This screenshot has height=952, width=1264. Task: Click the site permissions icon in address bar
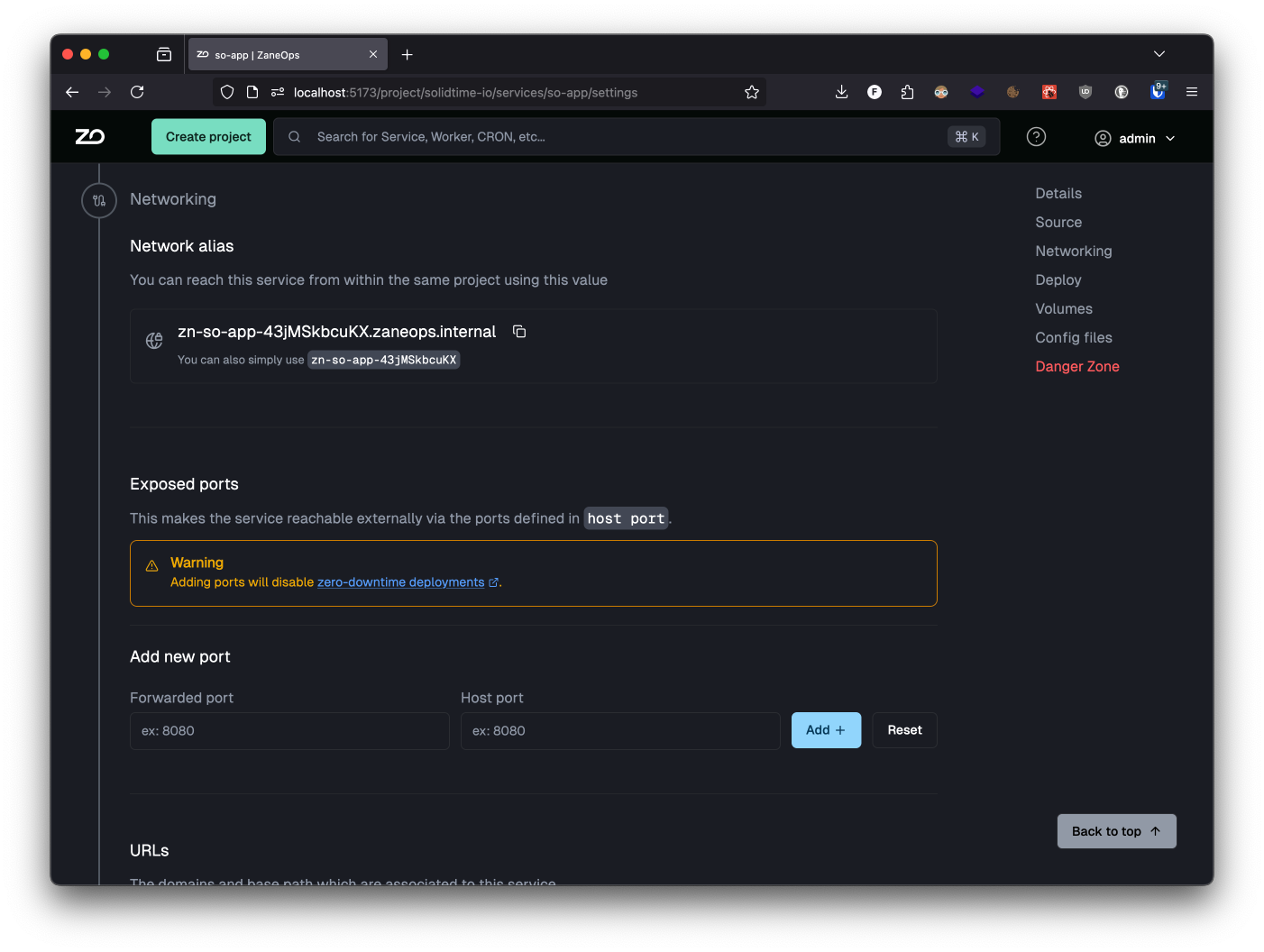point(278,92)
